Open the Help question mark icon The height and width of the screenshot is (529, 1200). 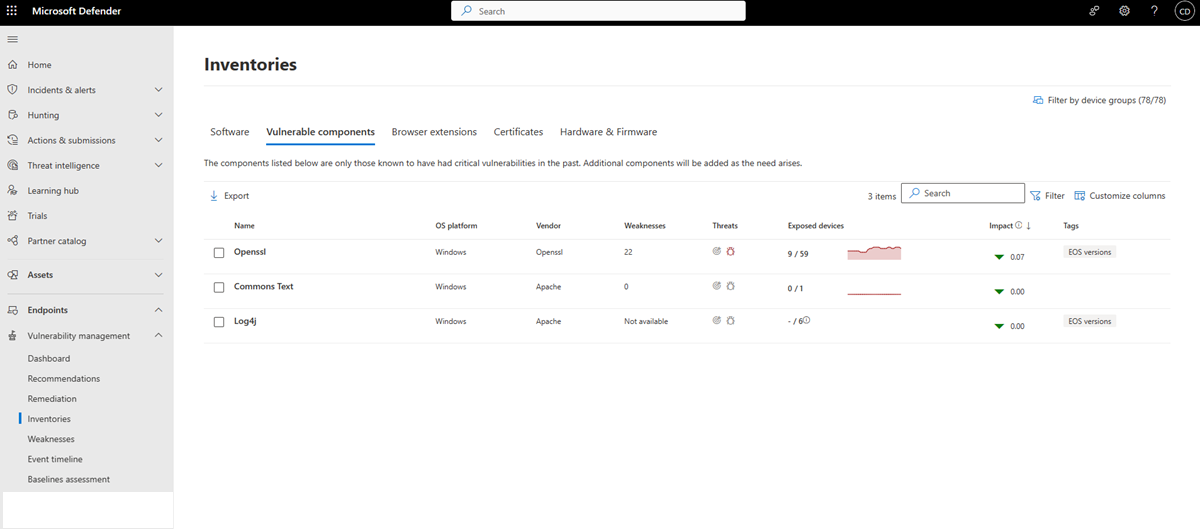click(x=1154, y=11)
